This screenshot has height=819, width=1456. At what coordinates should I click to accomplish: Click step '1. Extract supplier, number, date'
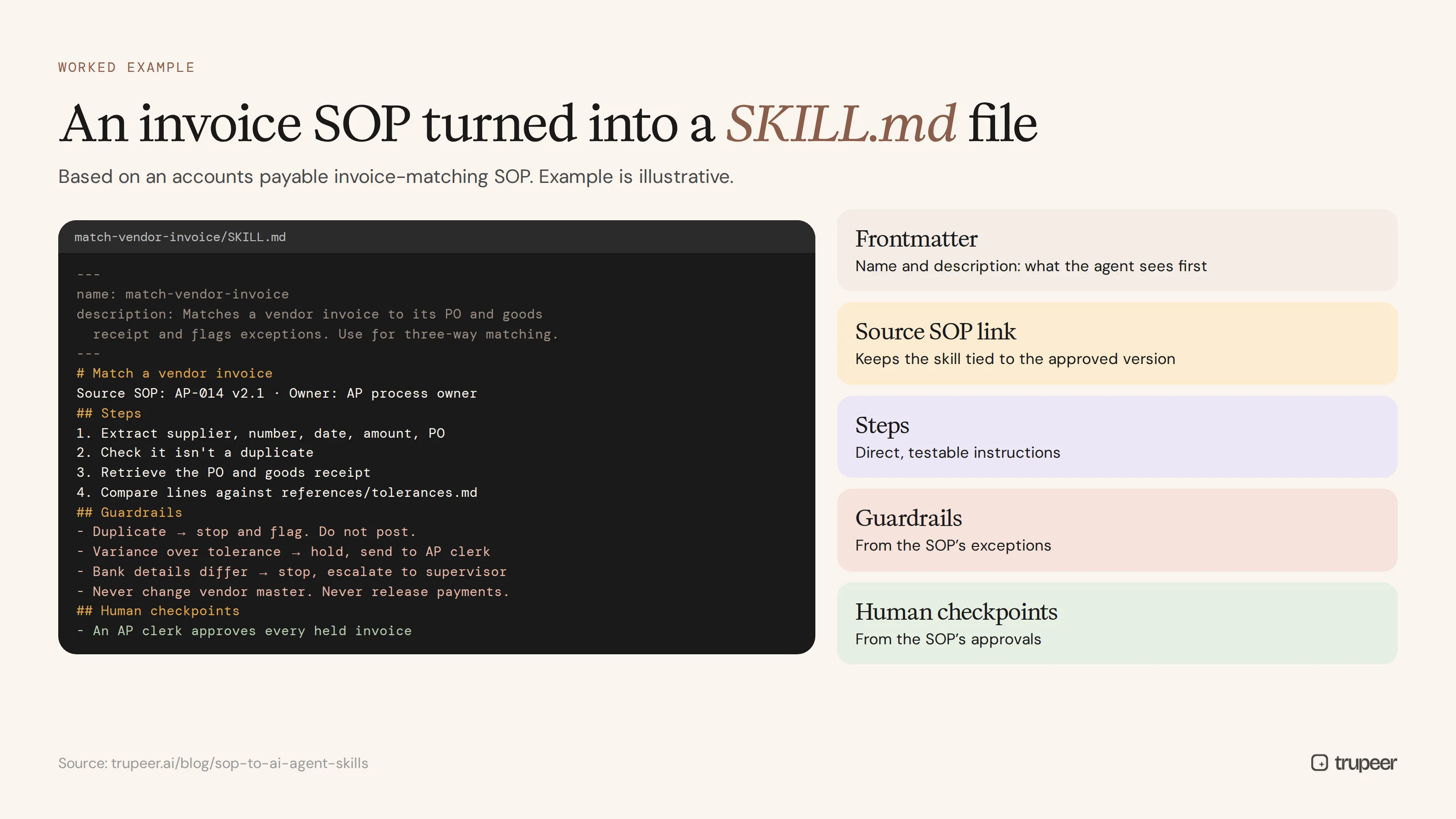[x=261, y=433]
